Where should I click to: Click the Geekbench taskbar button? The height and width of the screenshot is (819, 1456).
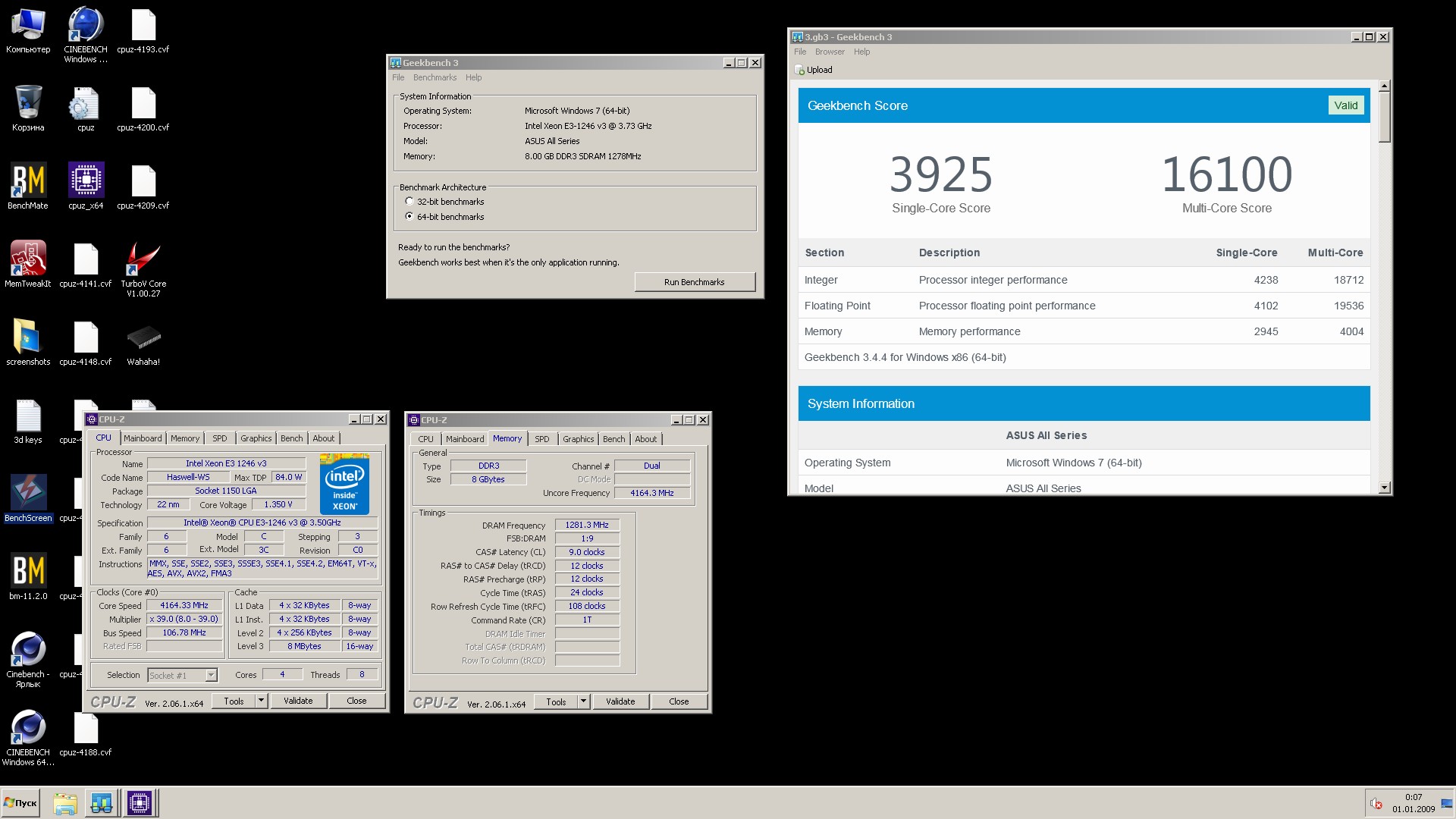tap(101, 803)
